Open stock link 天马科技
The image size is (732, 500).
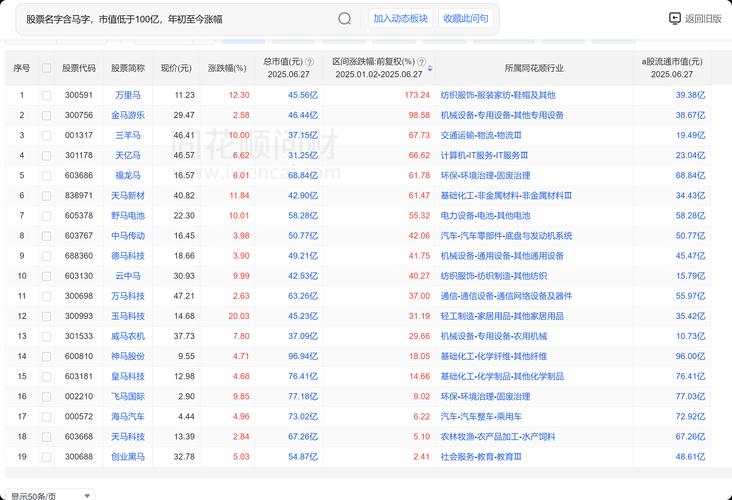[x=128, y=437]
